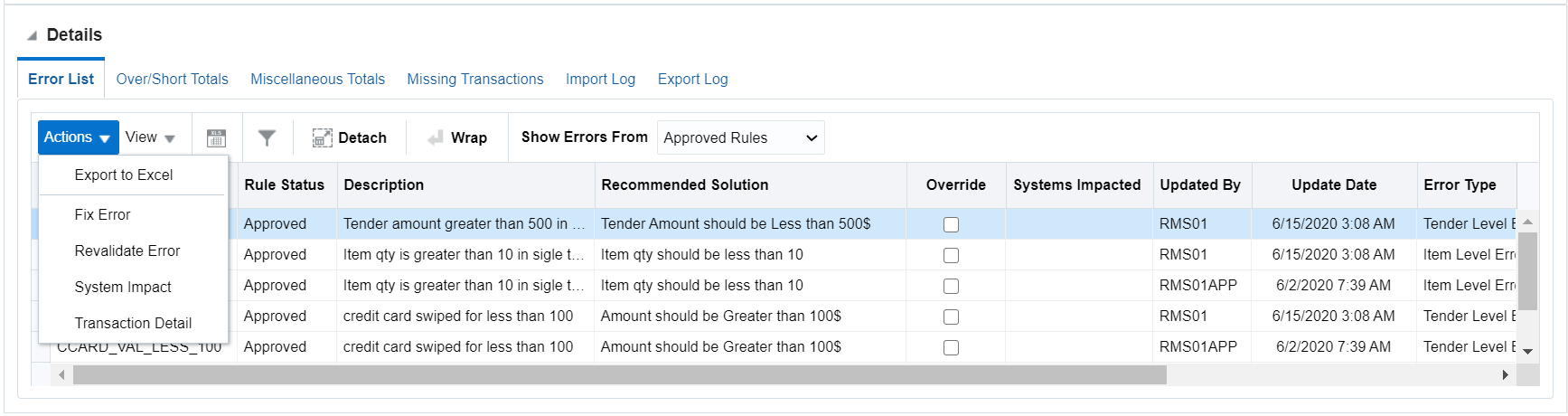Viewport: 1568px width, 416px height.
Task: Select Revalidate Error menu option
Action: 127,251
